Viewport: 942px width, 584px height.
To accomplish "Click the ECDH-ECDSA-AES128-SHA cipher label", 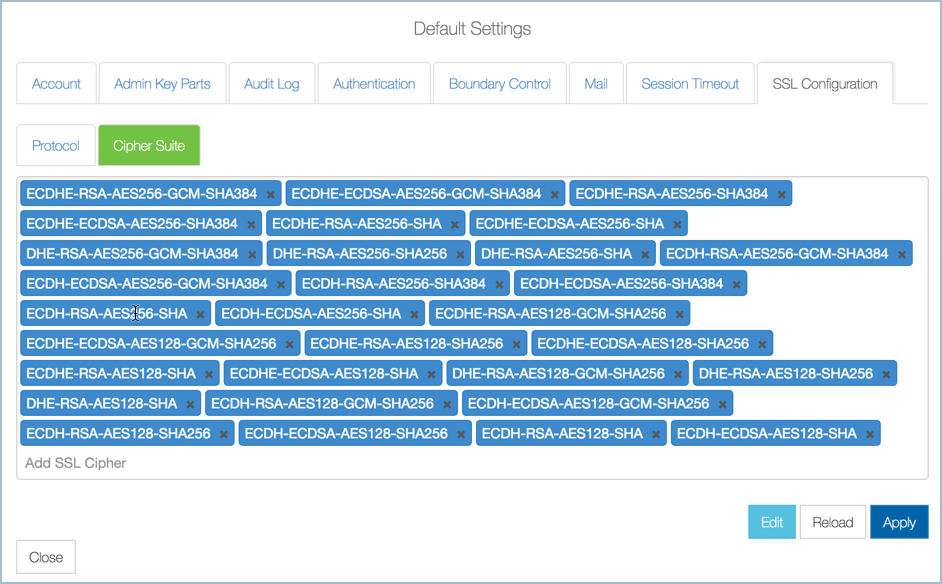I will 767,434.
